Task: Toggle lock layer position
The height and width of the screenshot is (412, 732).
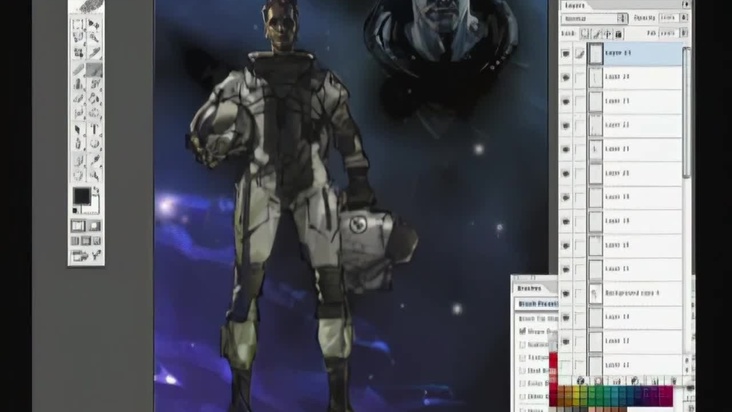Action: coord(607,34)
